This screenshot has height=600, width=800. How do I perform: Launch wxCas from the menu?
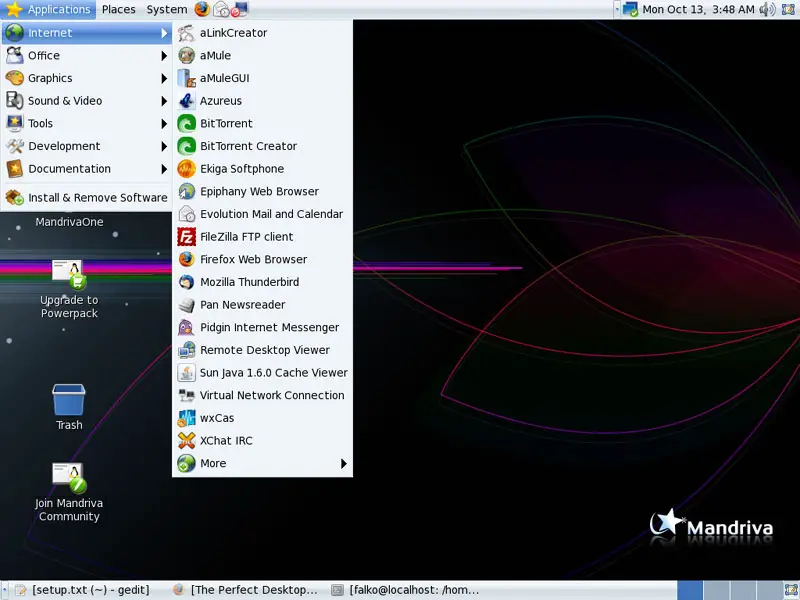[262, 418]
